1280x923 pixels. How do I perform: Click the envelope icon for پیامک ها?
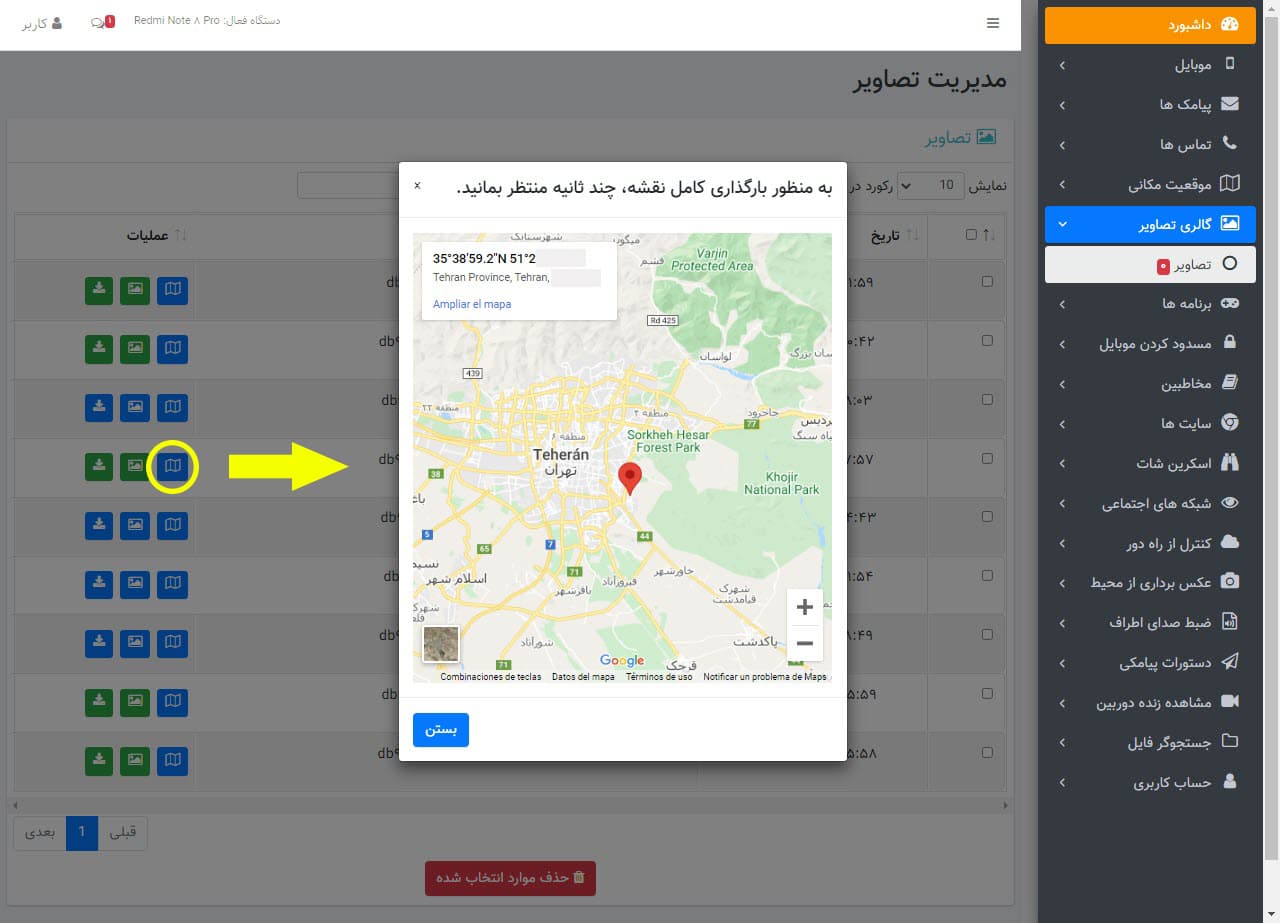tap(1230, 104)
